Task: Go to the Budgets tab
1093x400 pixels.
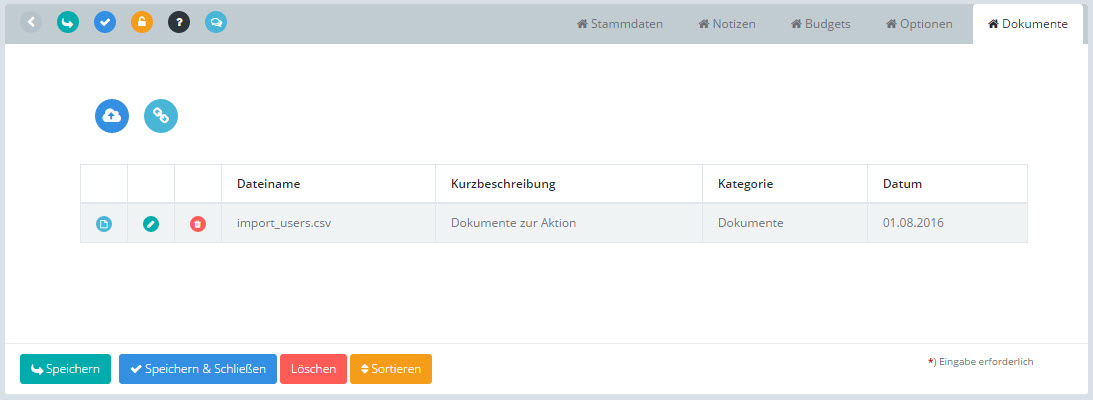Action: pos(820,24)
